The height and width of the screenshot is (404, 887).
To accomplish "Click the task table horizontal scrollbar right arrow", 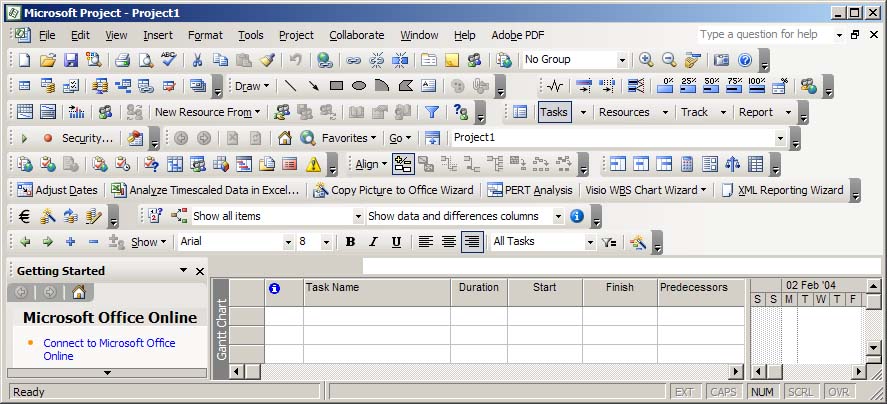I will 735,372.
